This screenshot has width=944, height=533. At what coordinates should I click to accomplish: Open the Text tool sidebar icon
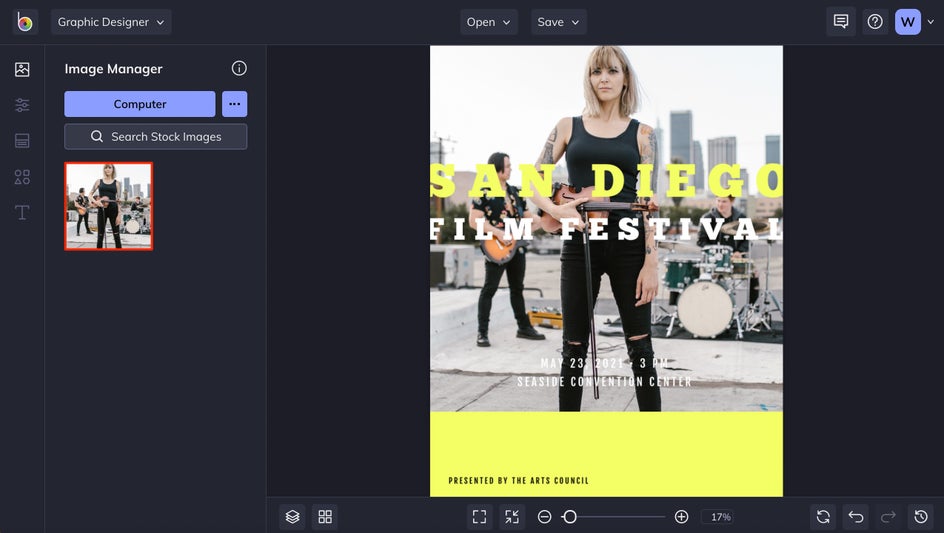pyautogui.click(x=22, y=212)
